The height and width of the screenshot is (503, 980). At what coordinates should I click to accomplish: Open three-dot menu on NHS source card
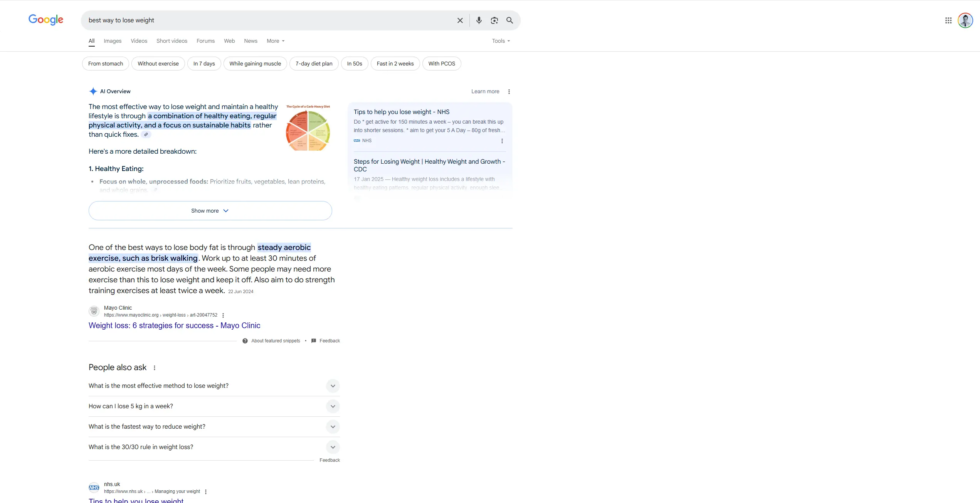tap(502, 141)
